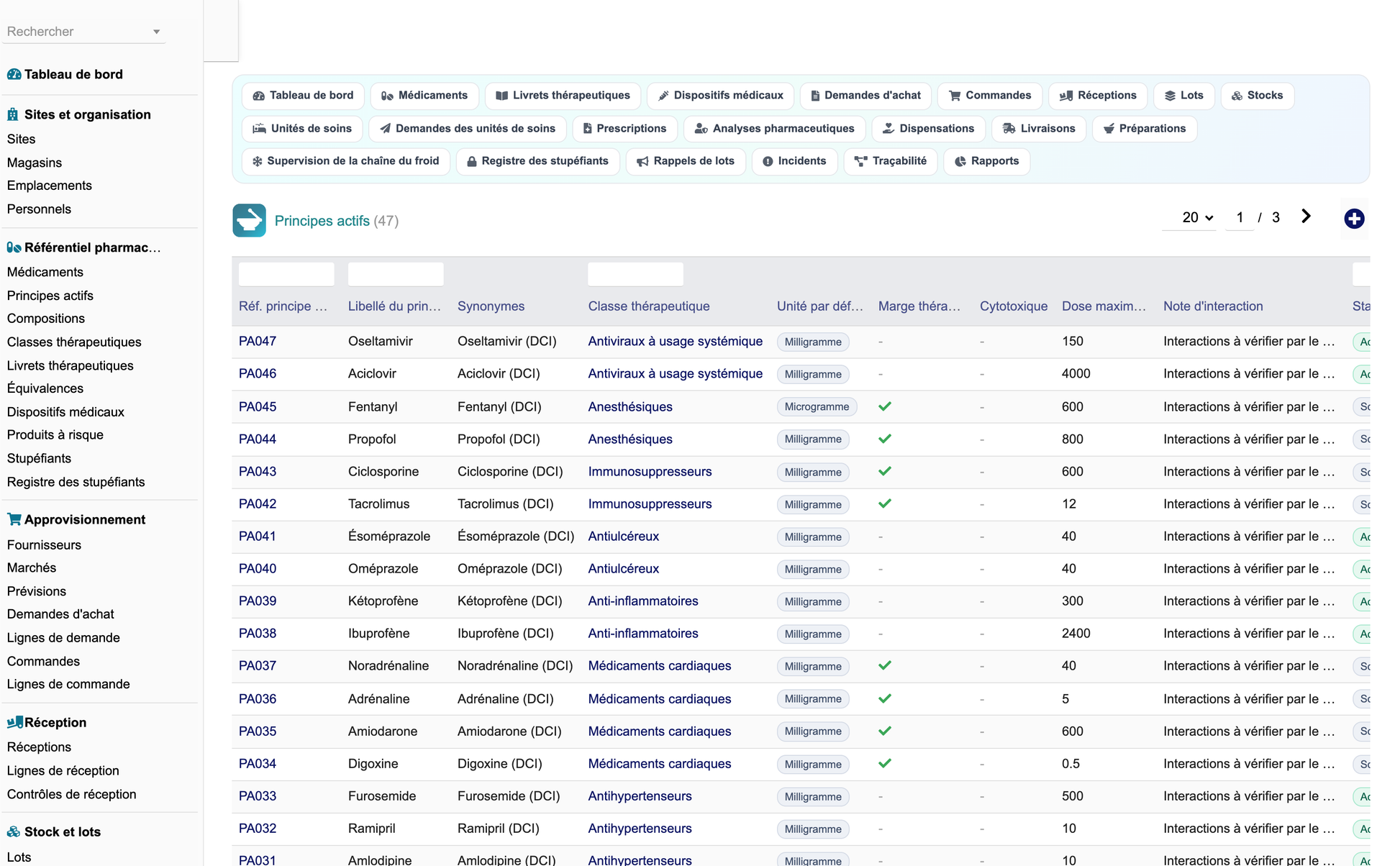The image size is (1400, 866).
Task: Open Rappels de lots shortcut
Action: click(x=686, y=161)
